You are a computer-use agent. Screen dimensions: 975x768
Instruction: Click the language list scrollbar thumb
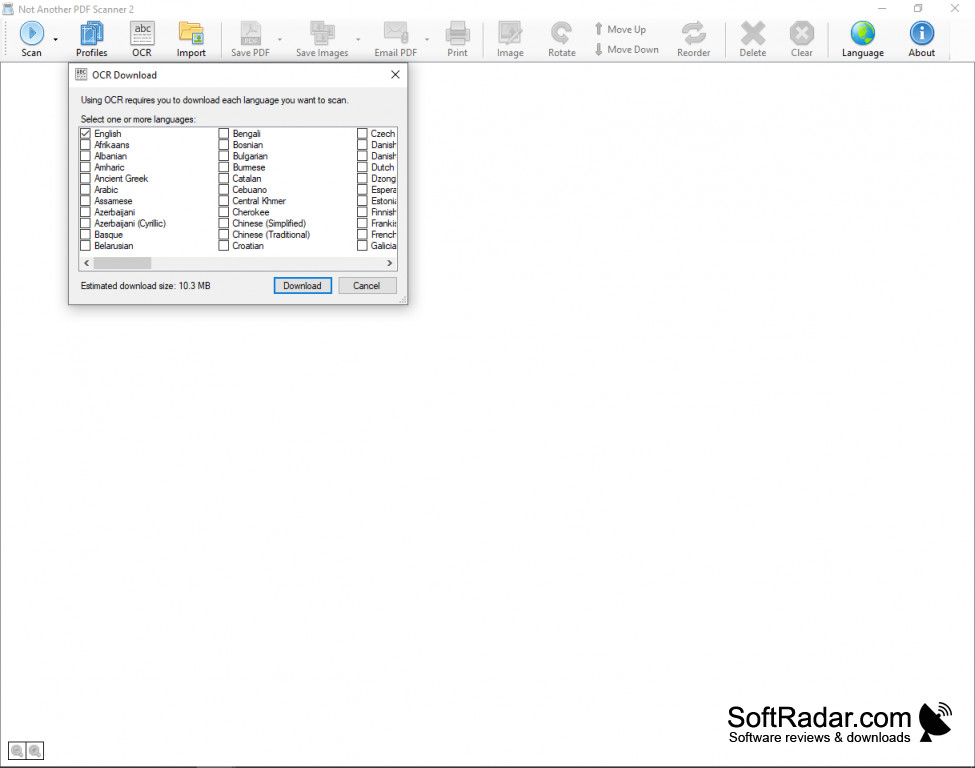click(122, 263)
